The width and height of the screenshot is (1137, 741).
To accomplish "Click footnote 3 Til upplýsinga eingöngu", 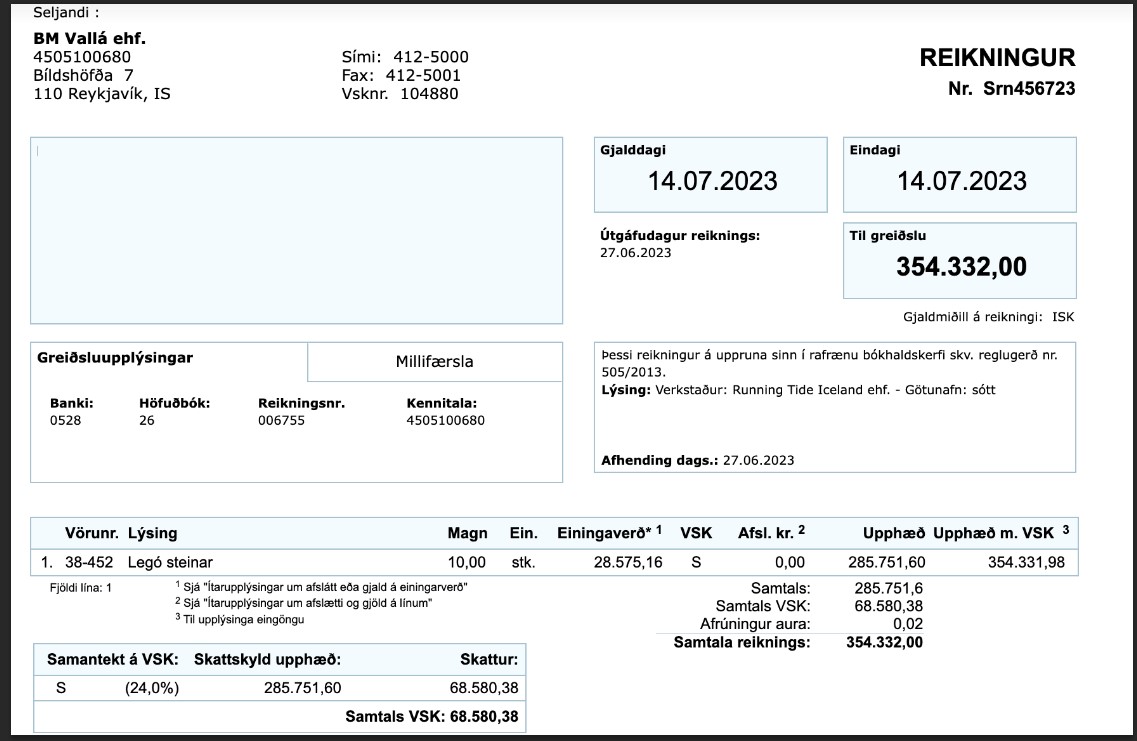I will coord(240,619).
